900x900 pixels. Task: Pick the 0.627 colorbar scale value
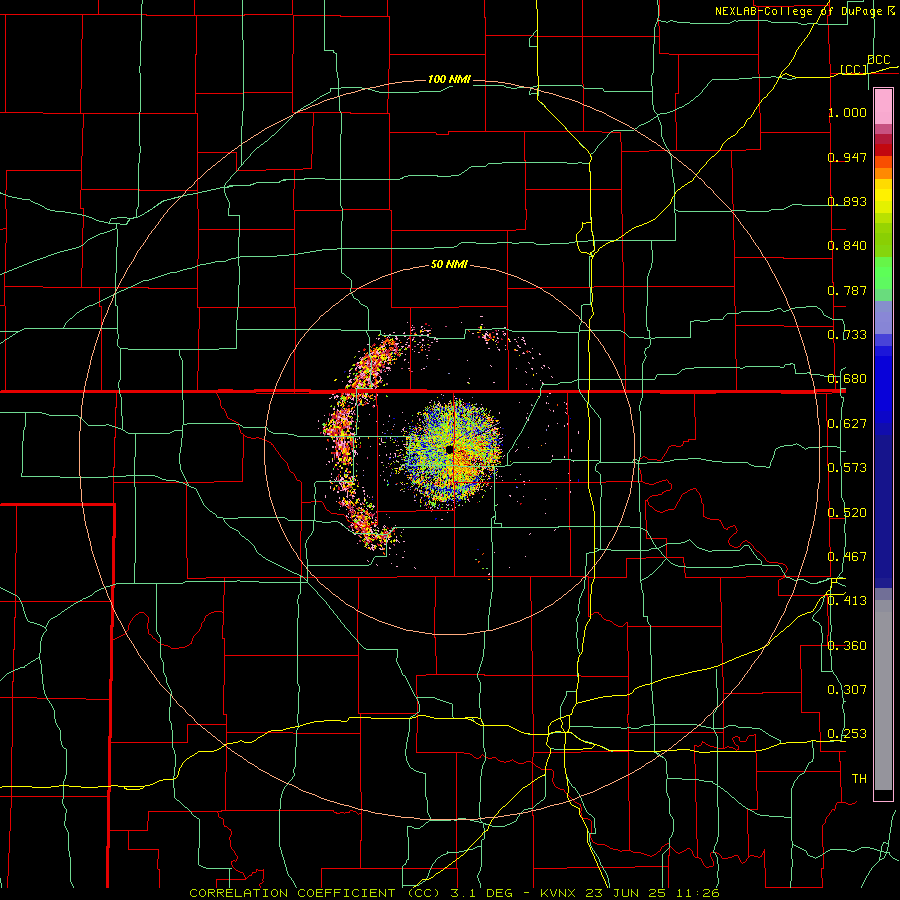(x=847, y=424)
